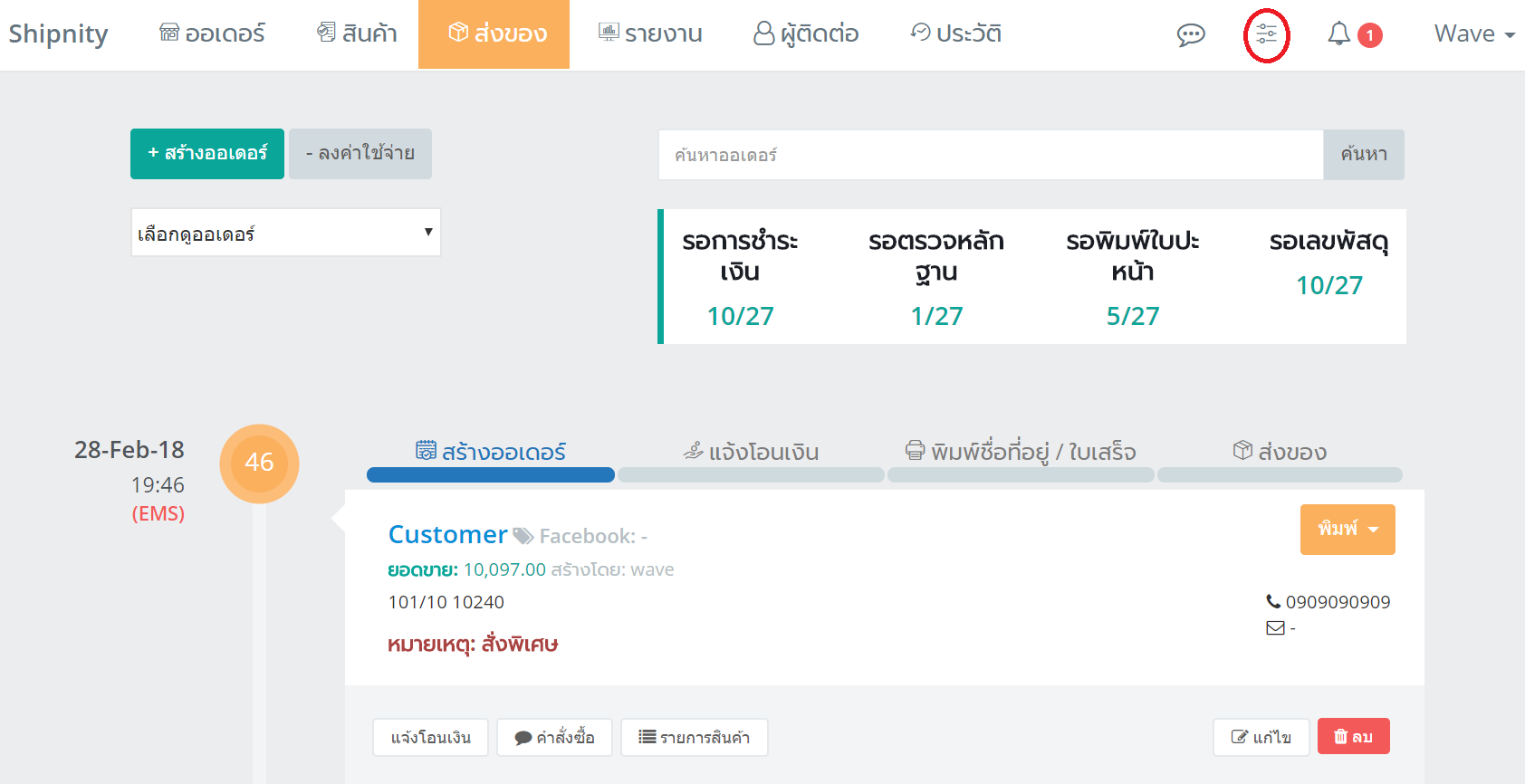Expand the orange พิมพ์ dropdown button
Screen dimensions: 1525x784
(x=1347, y=529)
